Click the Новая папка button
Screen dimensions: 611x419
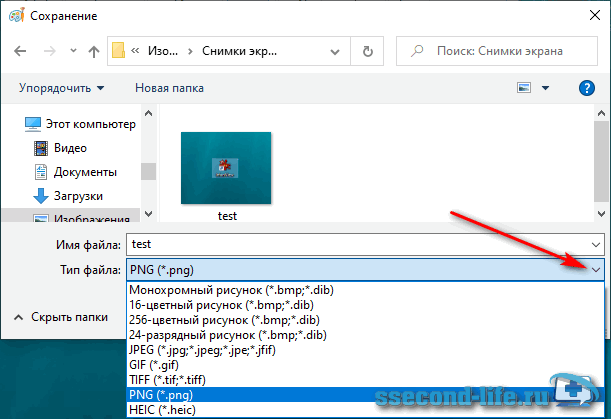(x=171, y=88)
